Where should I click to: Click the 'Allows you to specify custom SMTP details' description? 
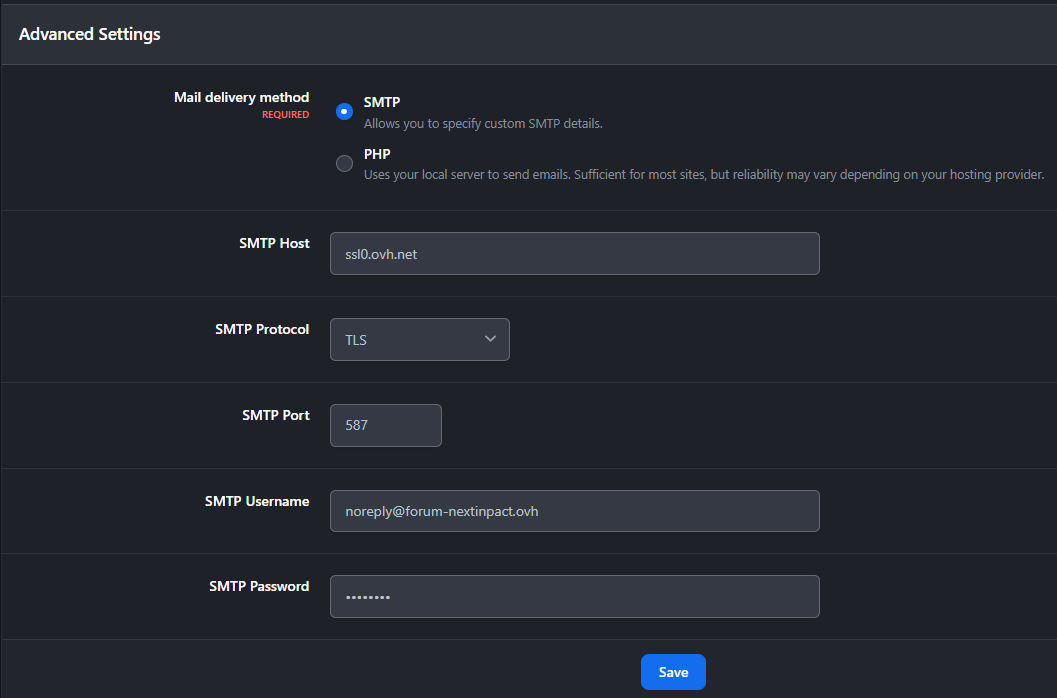(x=483, y=123)
